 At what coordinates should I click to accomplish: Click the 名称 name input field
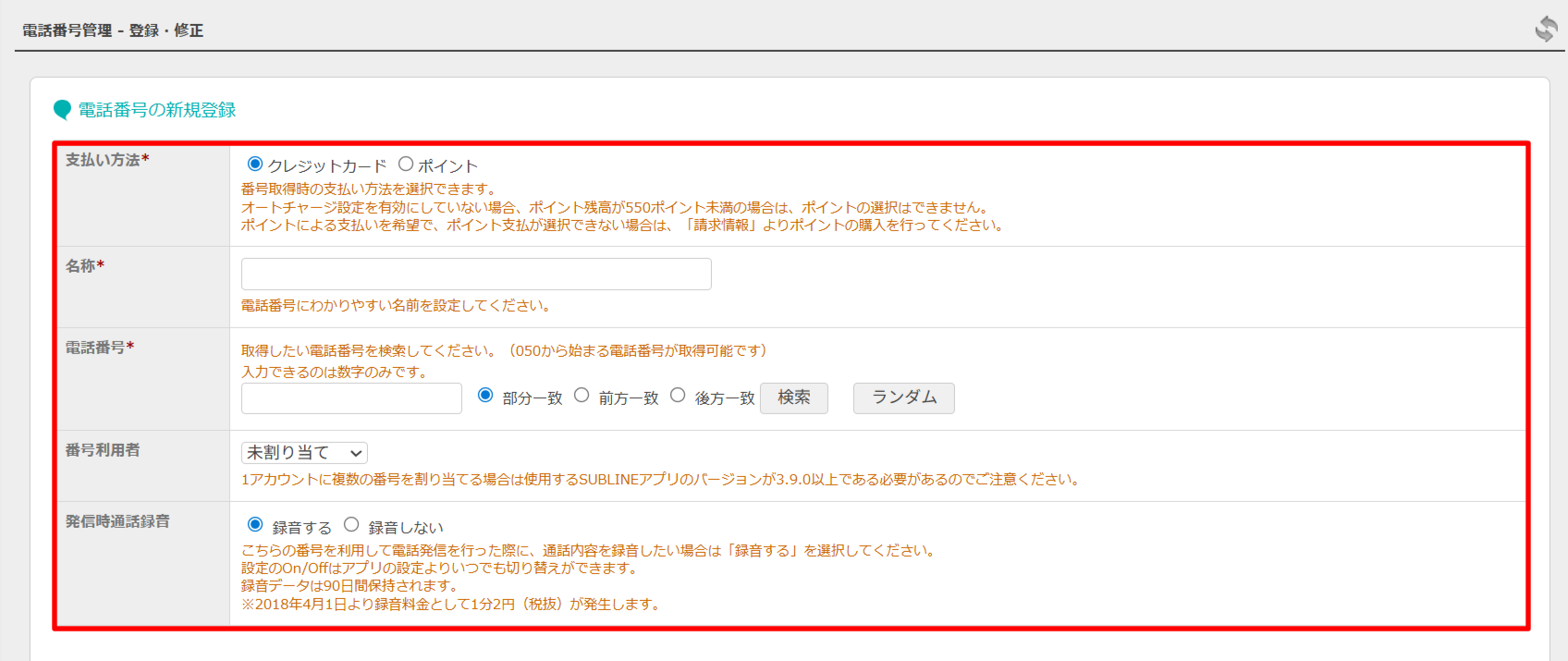(476, 274)
